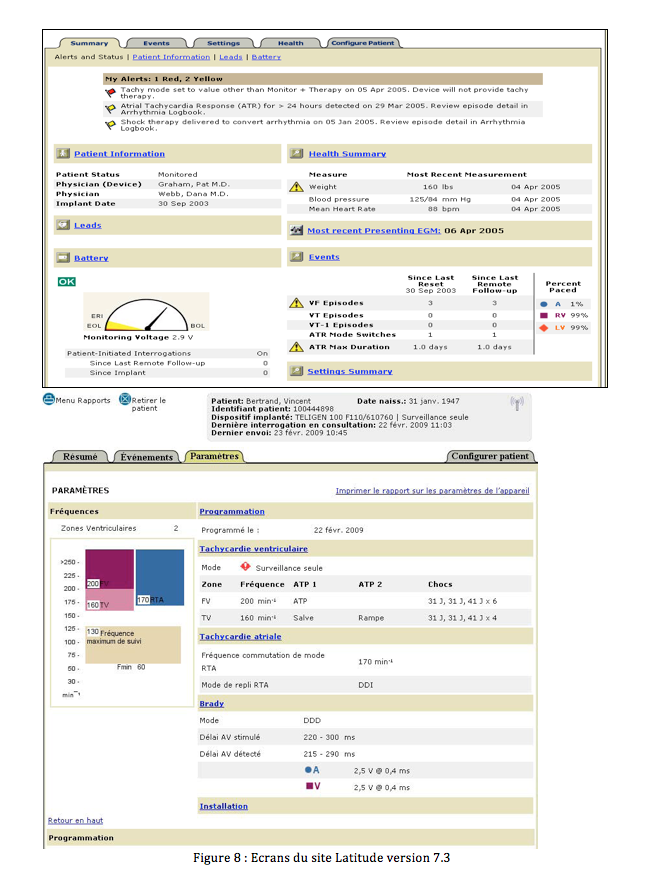The width and height of the screenshot is (660, 880).
Task: Click the 170 RTA blue block in chart
Action: tap(160, 578)
